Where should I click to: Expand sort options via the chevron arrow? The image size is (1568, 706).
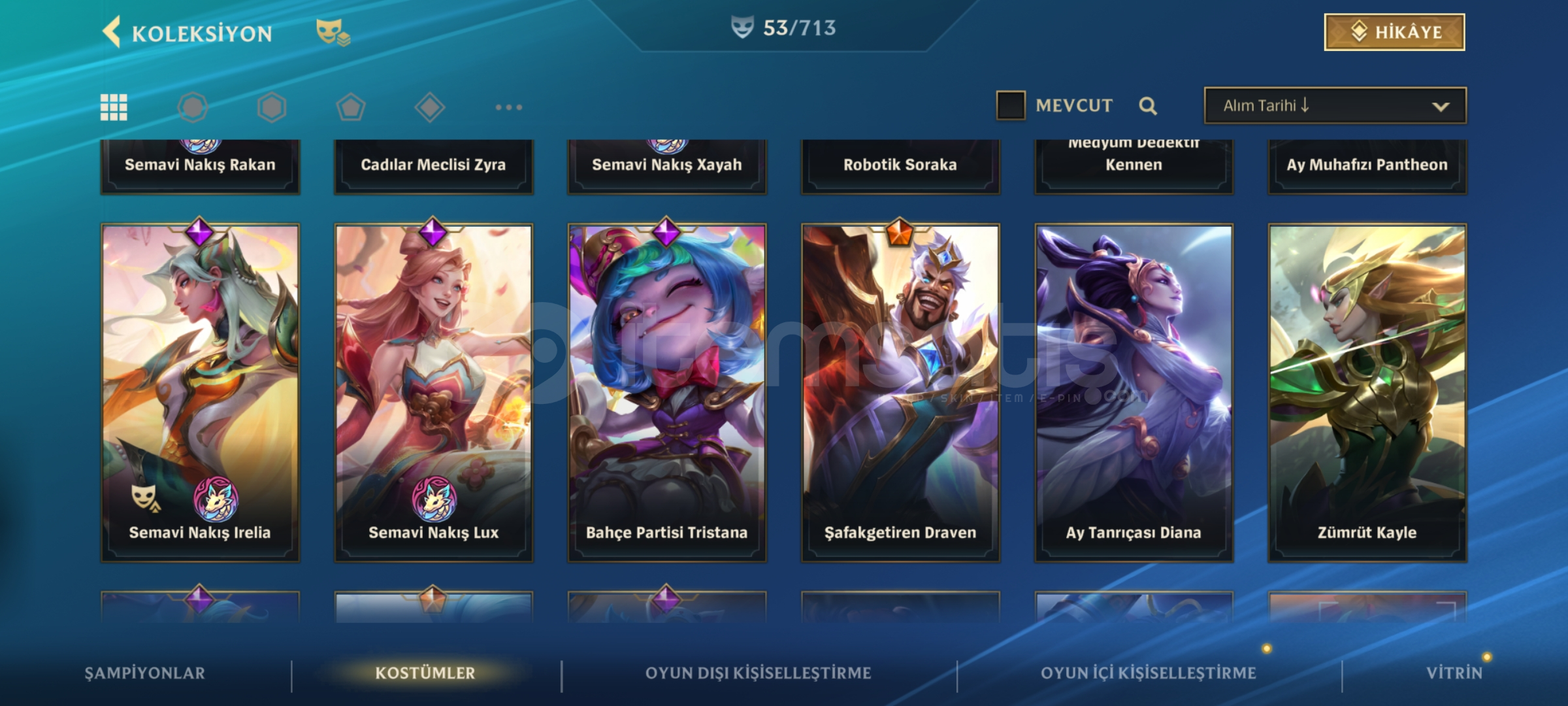coord(1441,107)
